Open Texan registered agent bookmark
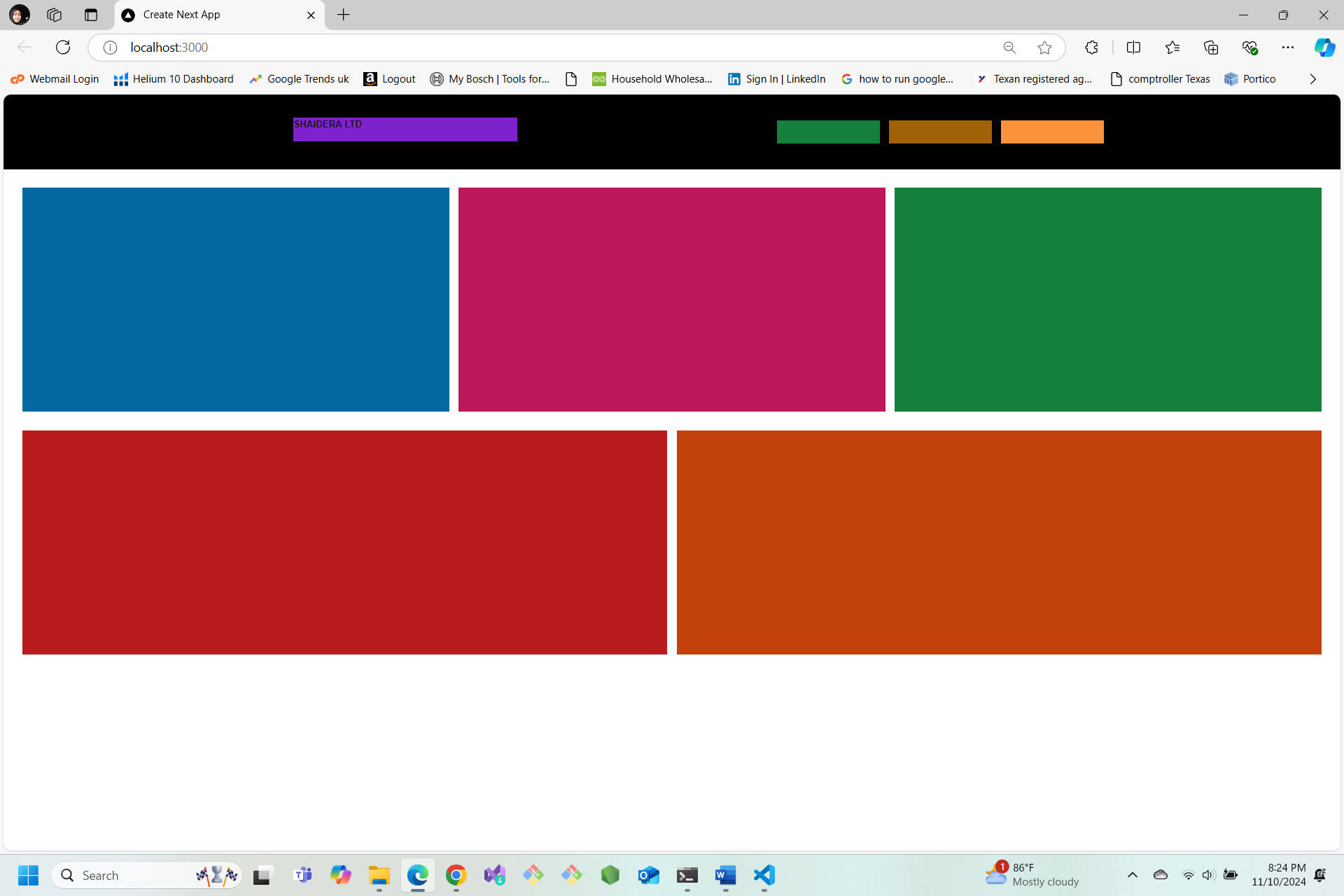Viewport: 1344px width, 896px height. pos(1034,79)
